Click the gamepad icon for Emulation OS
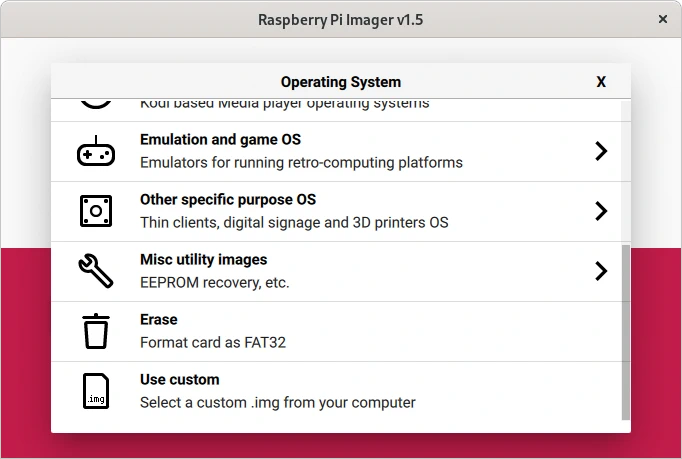Image resolution: width=682 pixels, height=459 pixels. [96, 151]
